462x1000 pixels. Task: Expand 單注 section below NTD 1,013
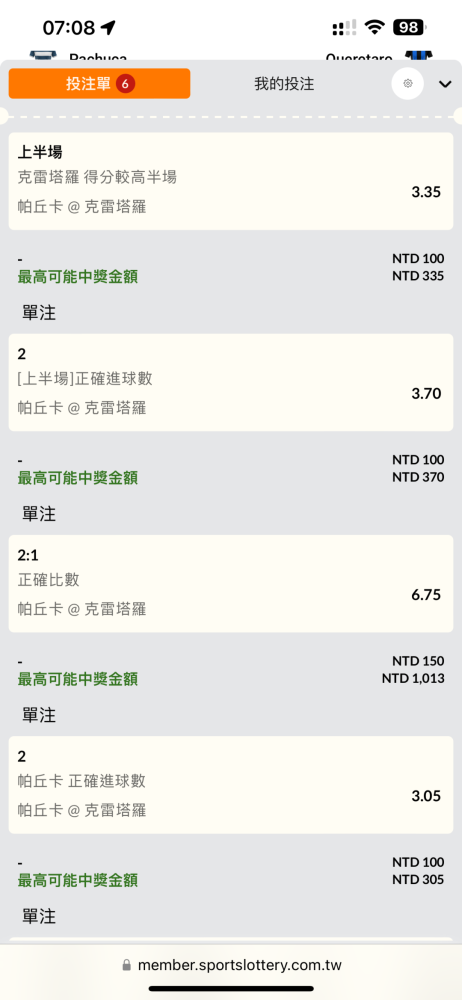click(x=39, y=715)
